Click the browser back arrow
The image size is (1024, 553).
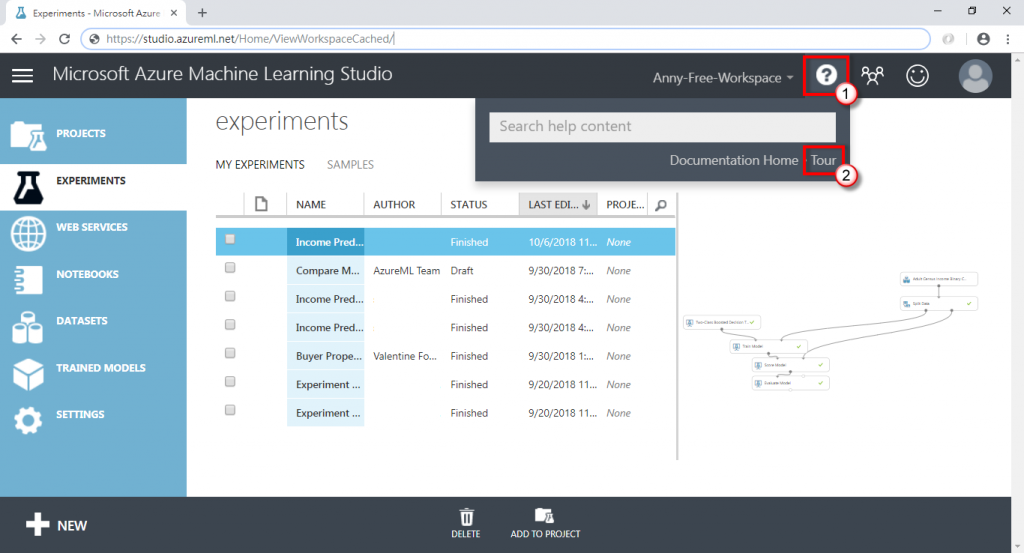(16, 39)
